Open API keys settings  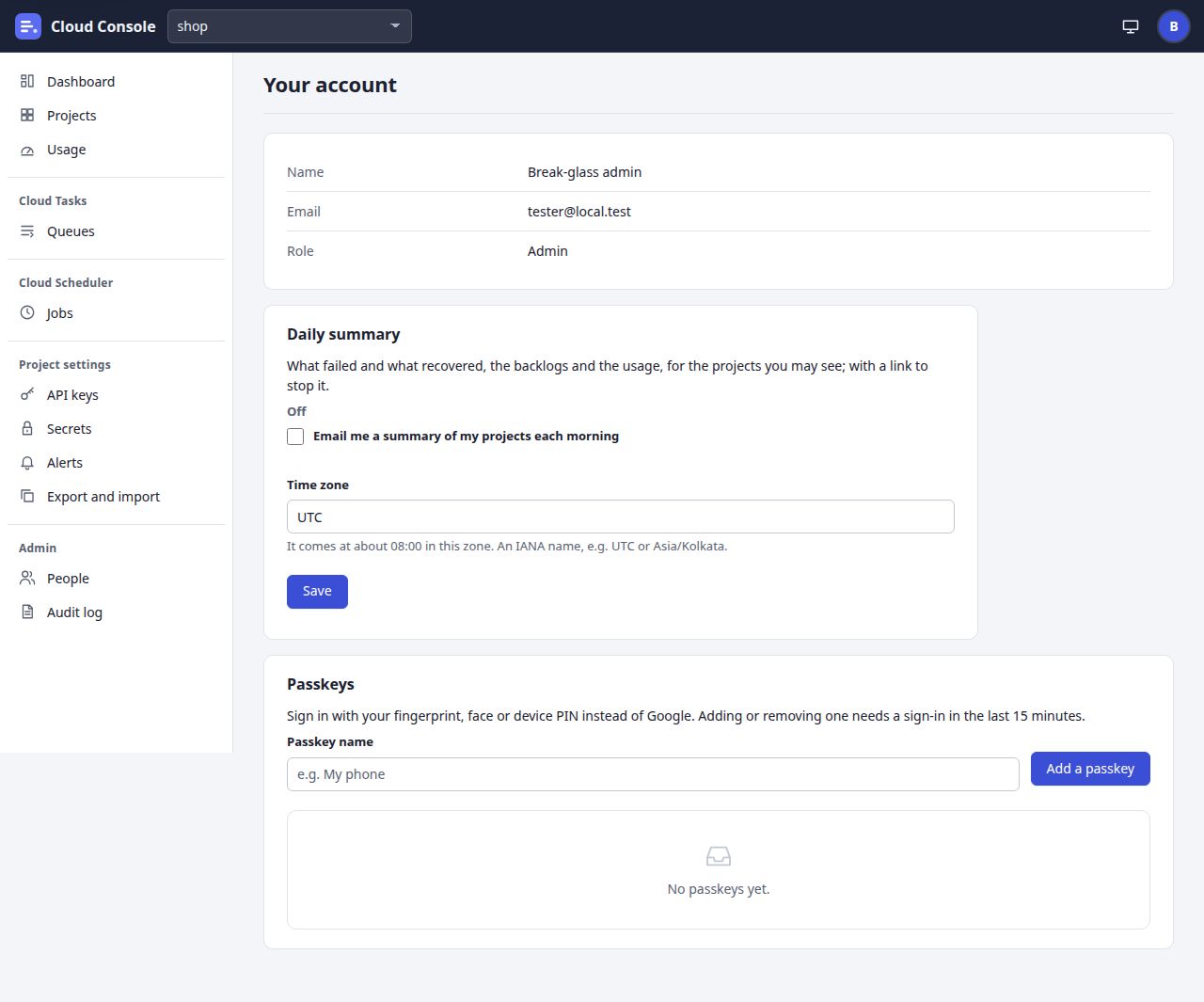click(117, 395)
